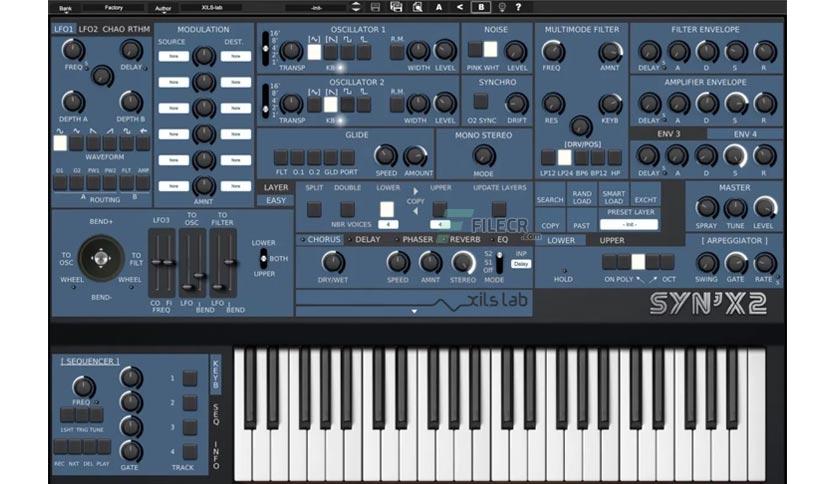Open the PRESET LAYER -init- dropdown

click(629, 224)
